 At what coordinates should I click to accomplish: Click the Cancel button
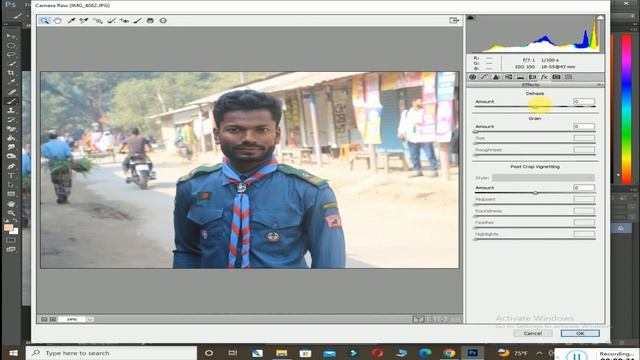coord(533,333)
